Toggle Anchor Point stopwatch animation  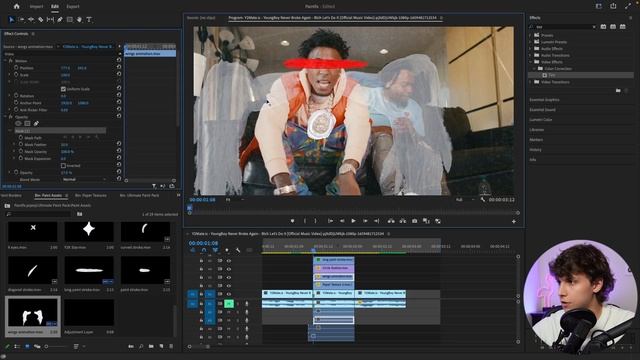pos(16,102)
